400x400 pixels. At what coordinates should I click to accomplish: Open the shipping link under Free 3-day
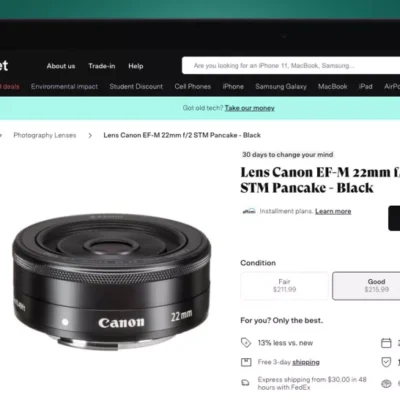(x=306, y=362)
